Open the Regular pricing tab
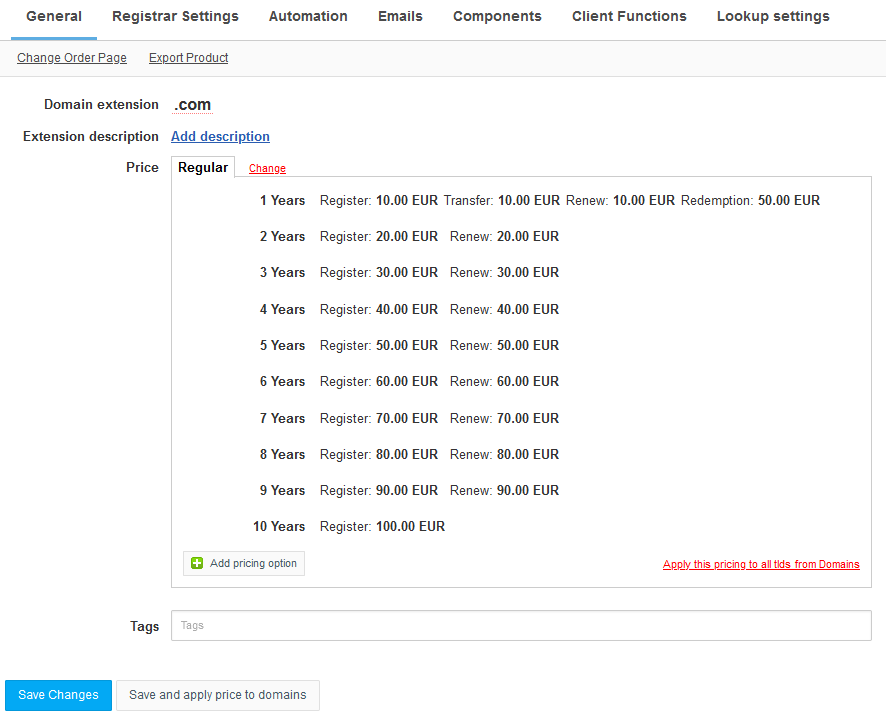The height and width of the screenshot is (720, 886). tap(203, 167)
